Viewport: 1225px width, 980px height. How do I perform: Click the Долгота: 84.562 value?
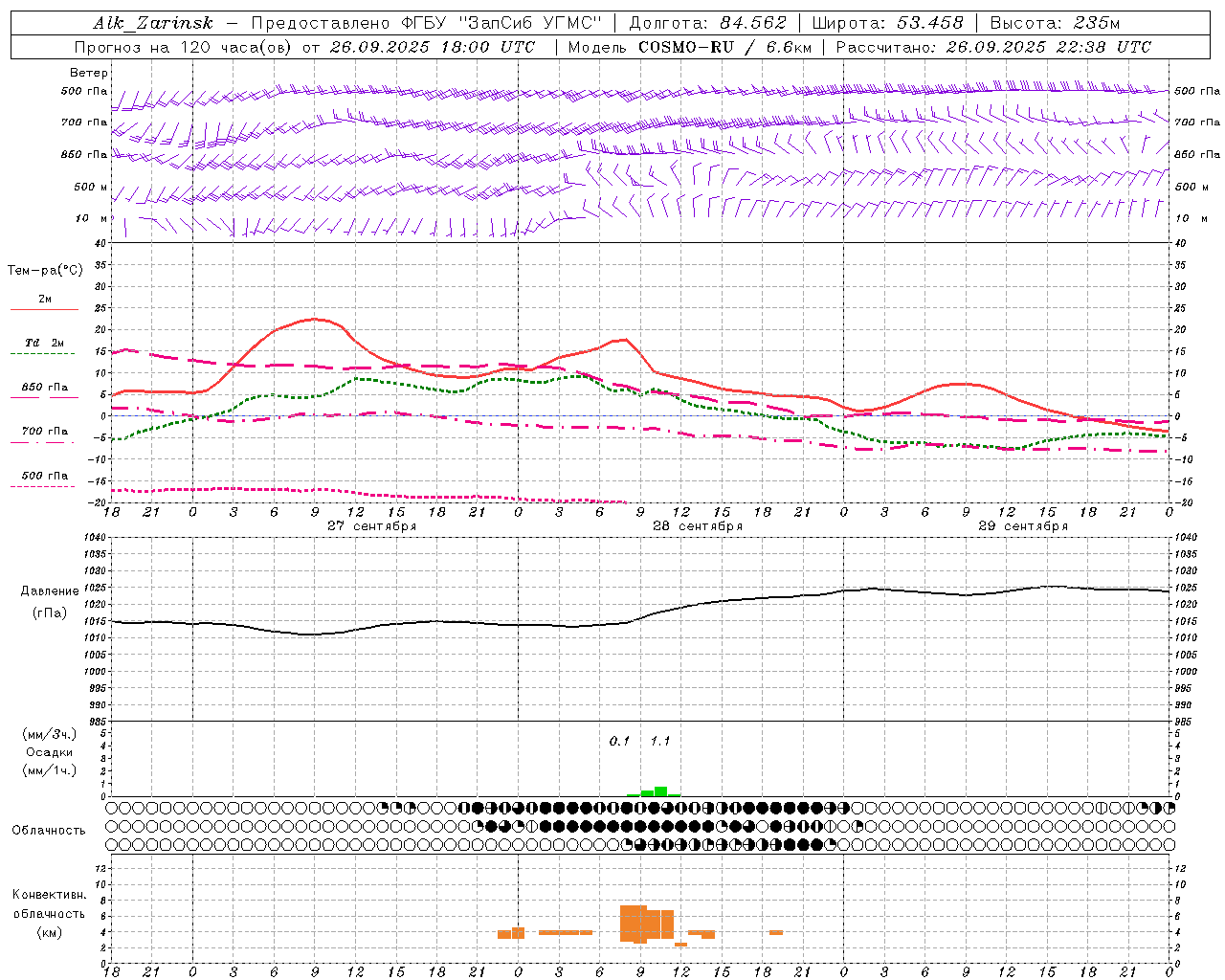[707, 23]
